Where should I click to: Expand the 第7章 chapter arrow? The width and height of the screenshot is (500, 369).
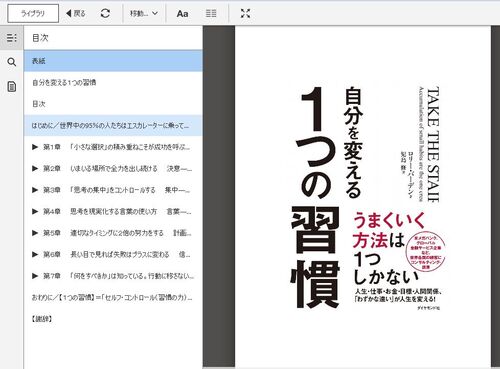[x=35, y=276]
